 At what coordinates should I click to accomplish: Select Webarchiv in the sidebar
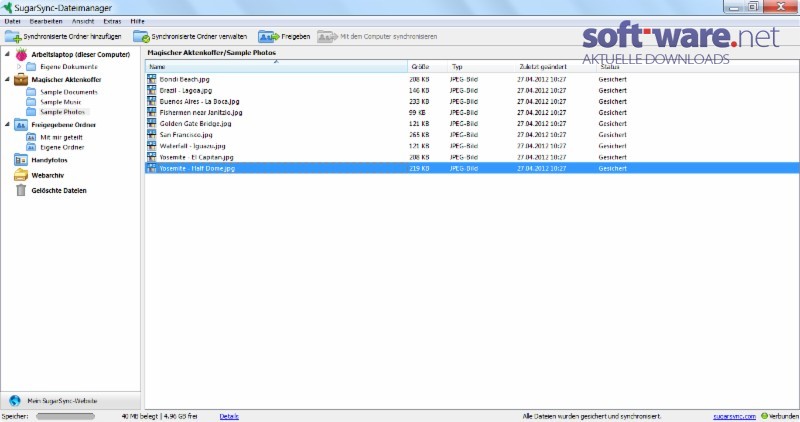point(47,175)
